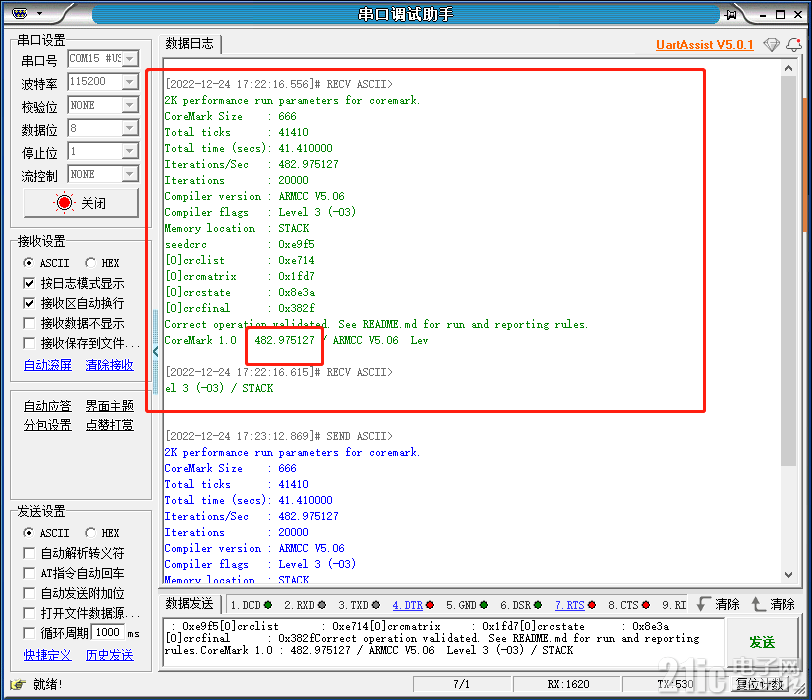Image resolution: width=812 pixels, height=700 pixels.
Task: Switch to the 数据发送 tab
Action: pos(190,604)
